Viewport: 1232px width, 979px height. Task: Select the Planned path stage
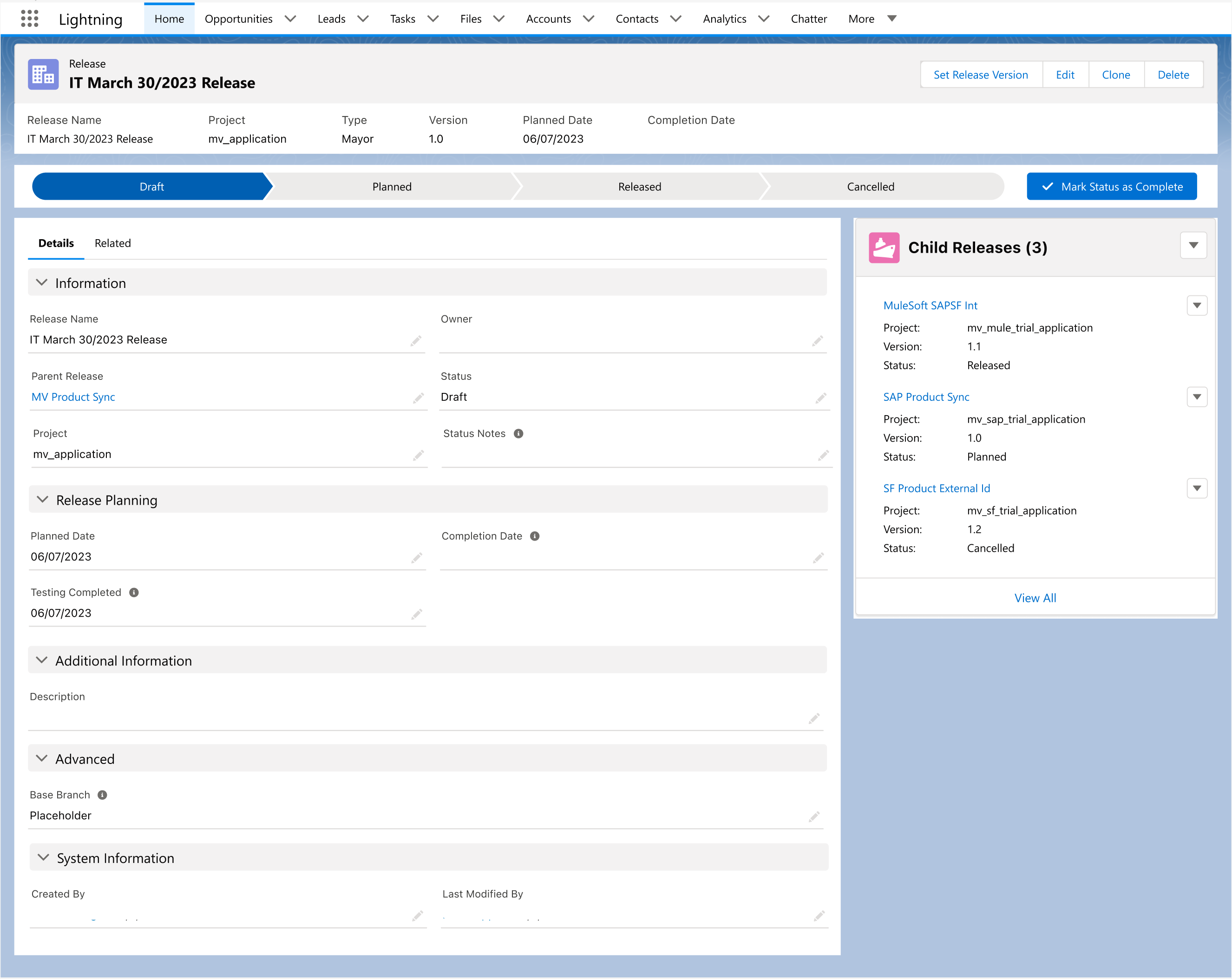point(392,187)
